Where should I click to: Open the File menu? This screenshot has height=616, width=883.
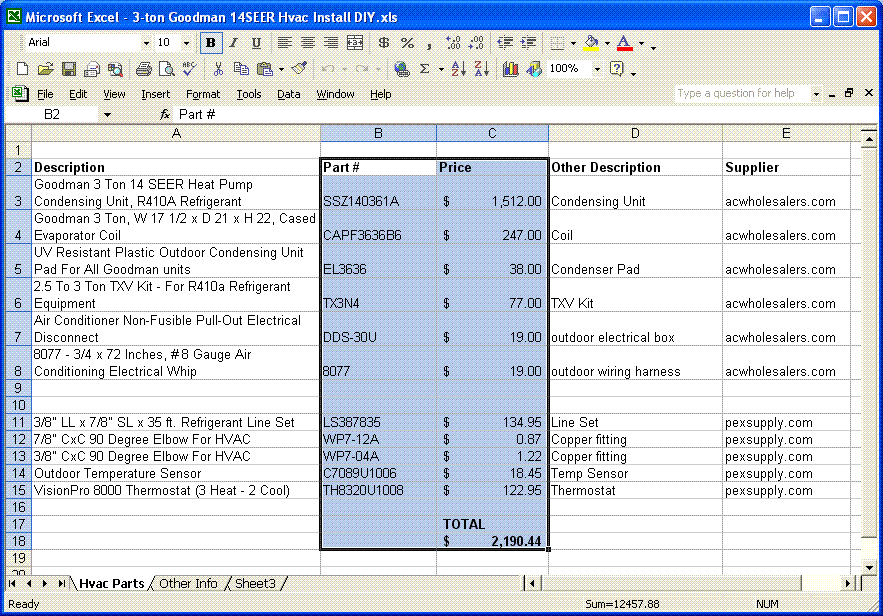[45, 95]
